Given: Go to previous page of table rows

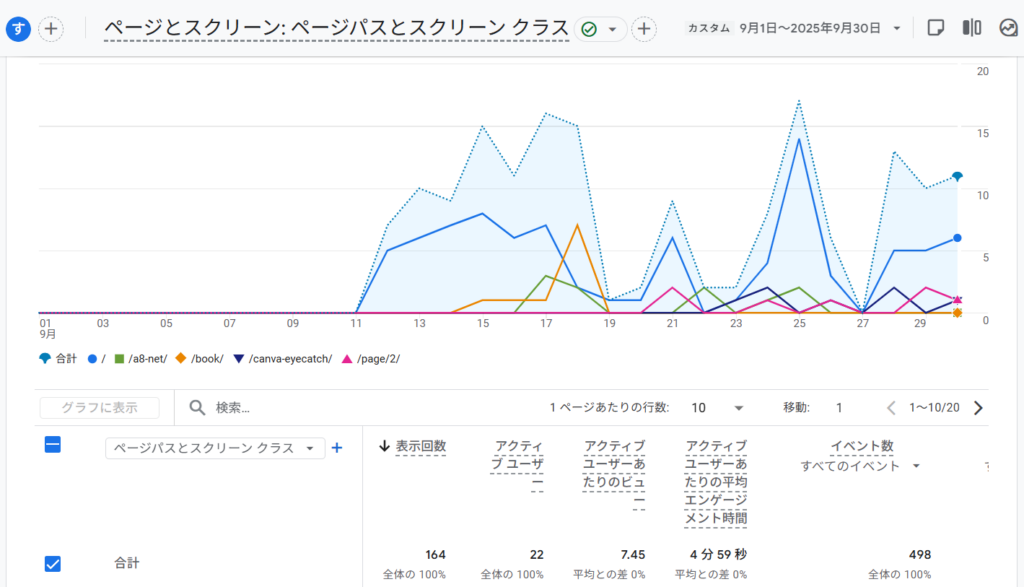Looking at the screenshot, I should click(x=891, y=408).
